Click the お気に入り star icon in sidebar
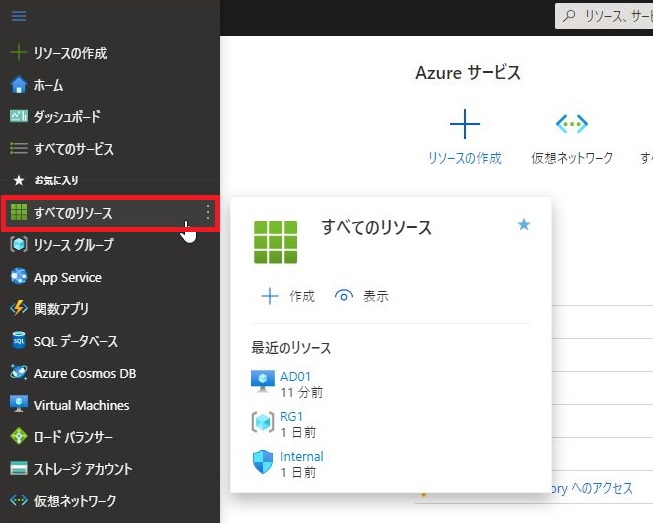This screenshot has width=653, height=523. pos(18,180)
